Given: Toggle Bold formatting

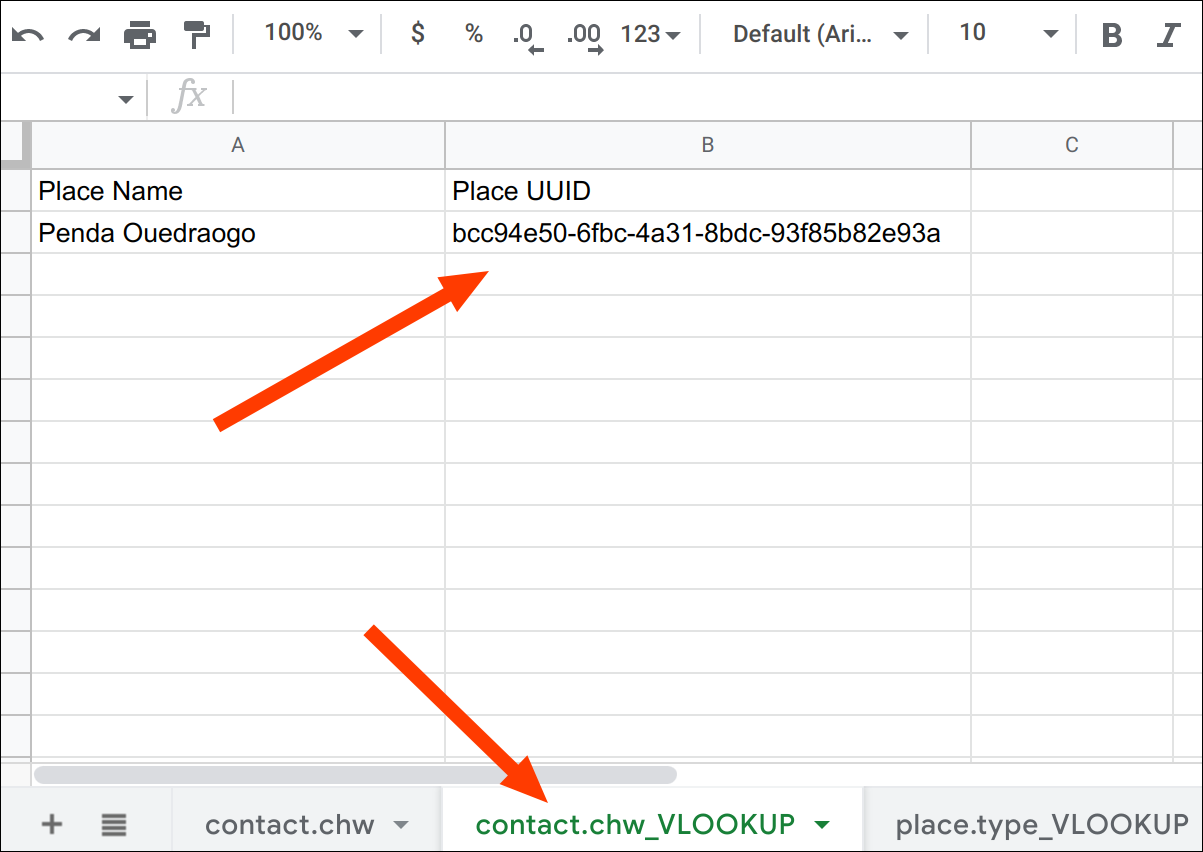Looking at the screenshot, I should (1111, 35).
